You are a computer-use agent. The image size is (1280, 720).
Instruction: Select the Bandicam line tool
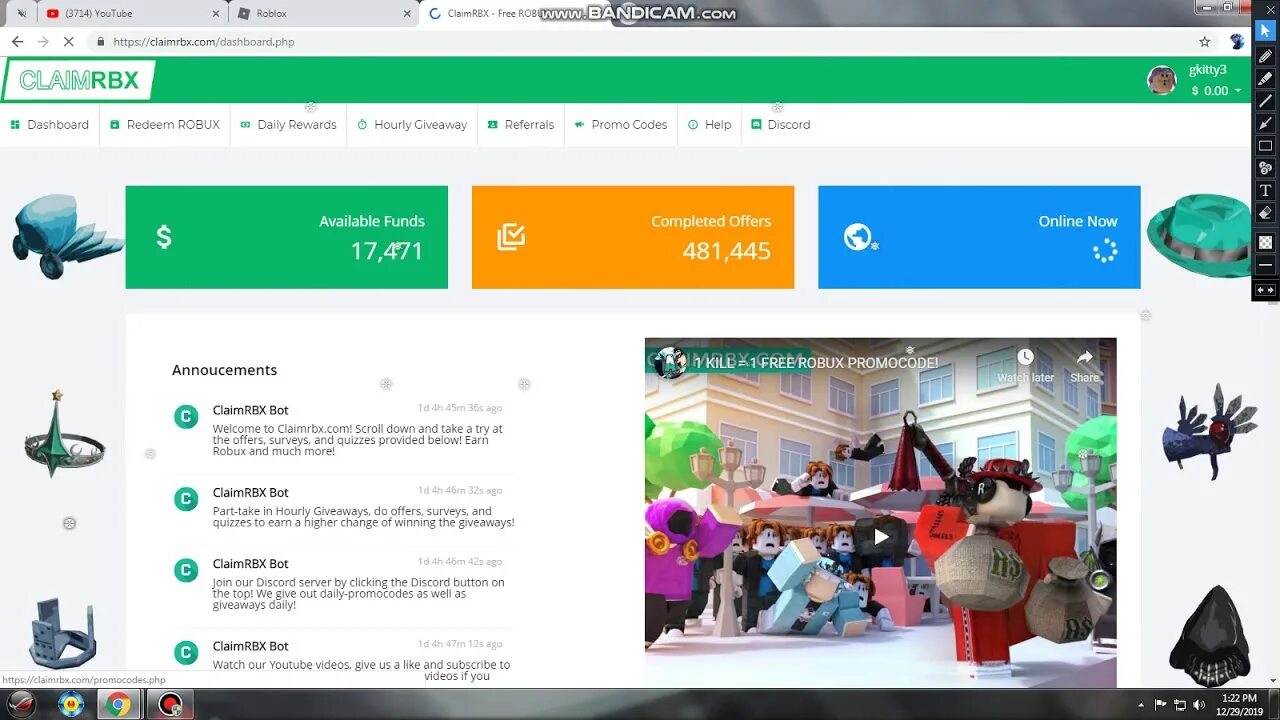tap(1265, 101)
